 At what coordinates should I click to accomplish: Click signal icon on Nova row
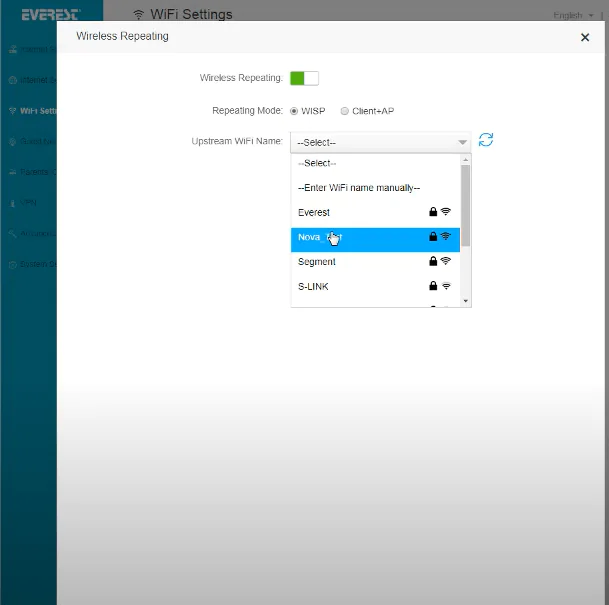point(446,236)
